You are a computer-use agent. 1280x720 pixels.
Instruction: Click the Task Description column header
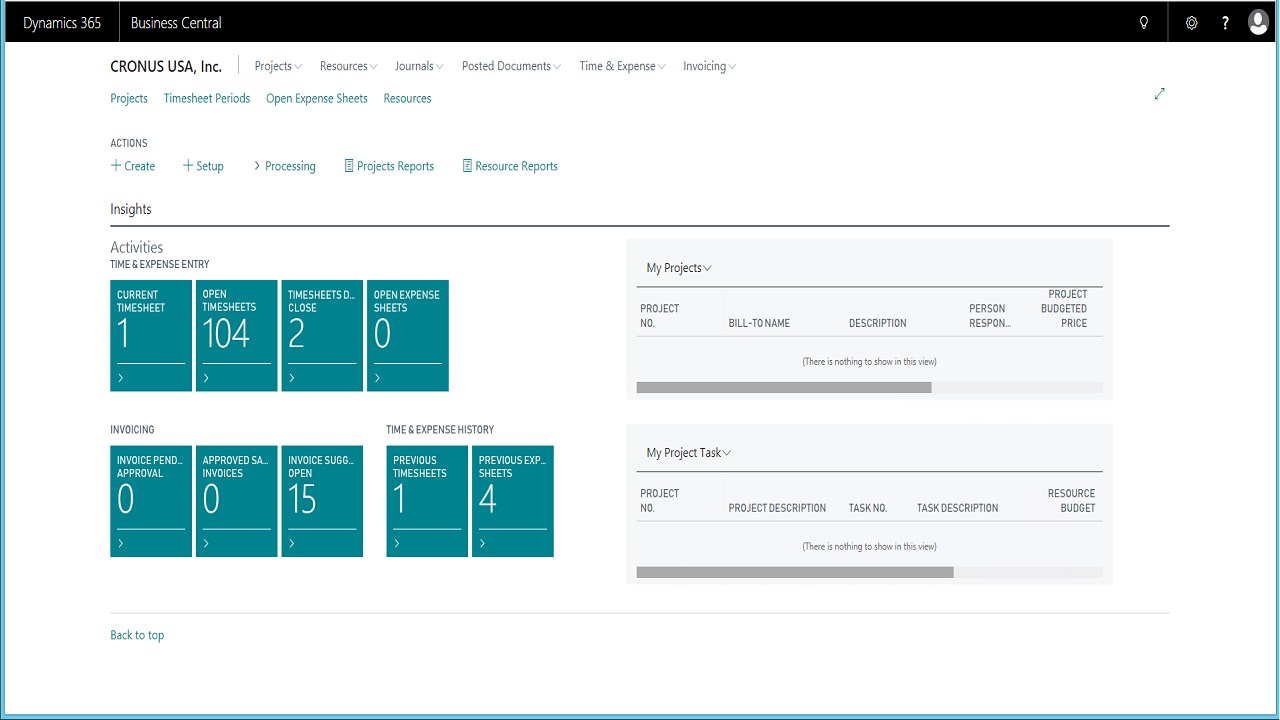click(957, 508)
